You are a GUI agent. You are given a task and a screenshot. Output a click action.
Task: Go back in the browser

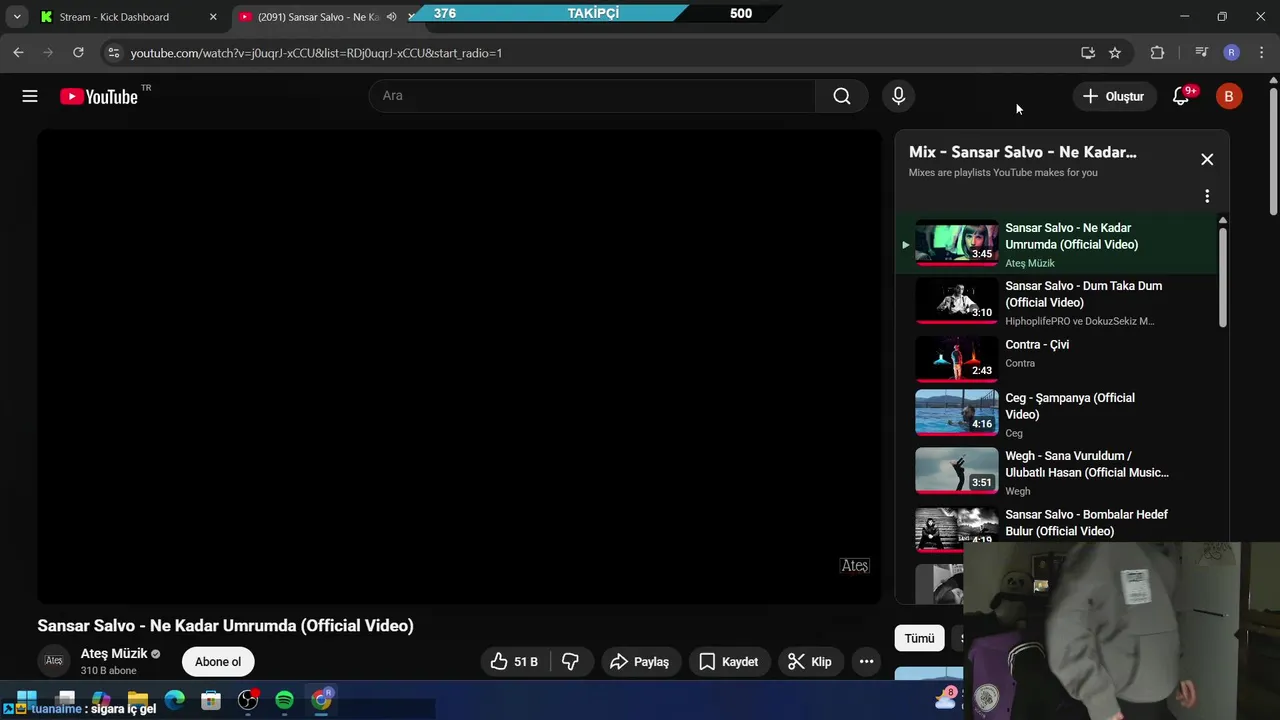tap(19, 53)
